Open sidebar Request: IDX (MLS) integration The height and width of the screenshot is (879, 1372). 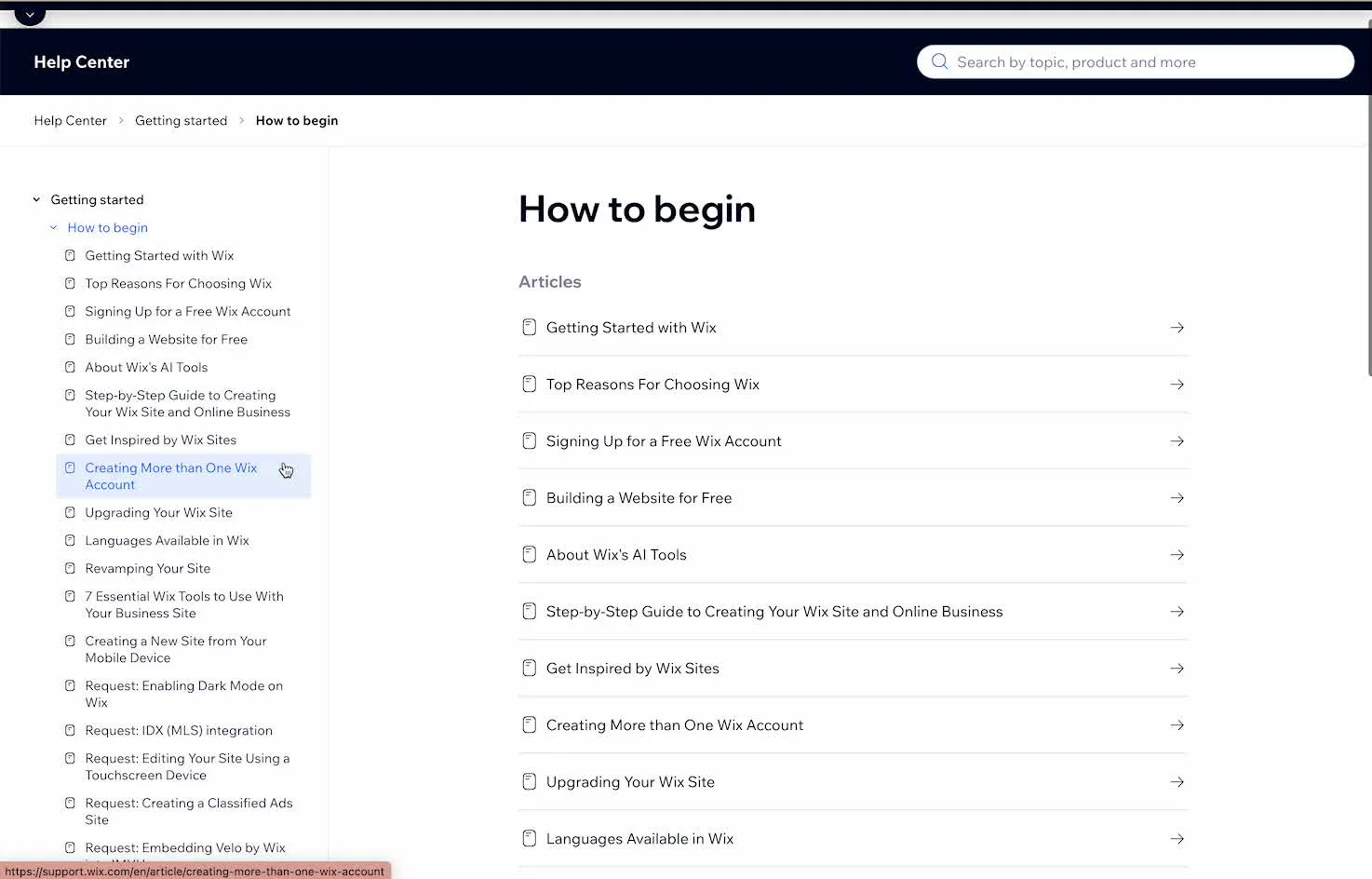(x=179, y=730)
